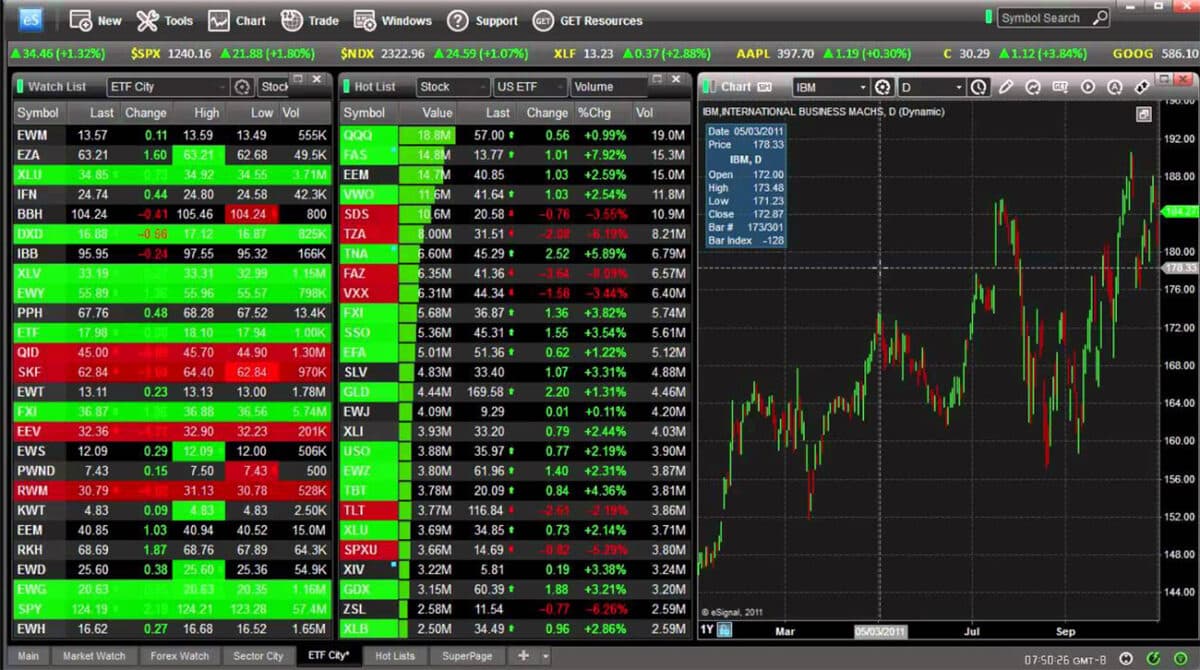Click the playback replay icon on chart toolbar
Image resolution: width=1200 pixels, height=670 pixels.
1088,88
